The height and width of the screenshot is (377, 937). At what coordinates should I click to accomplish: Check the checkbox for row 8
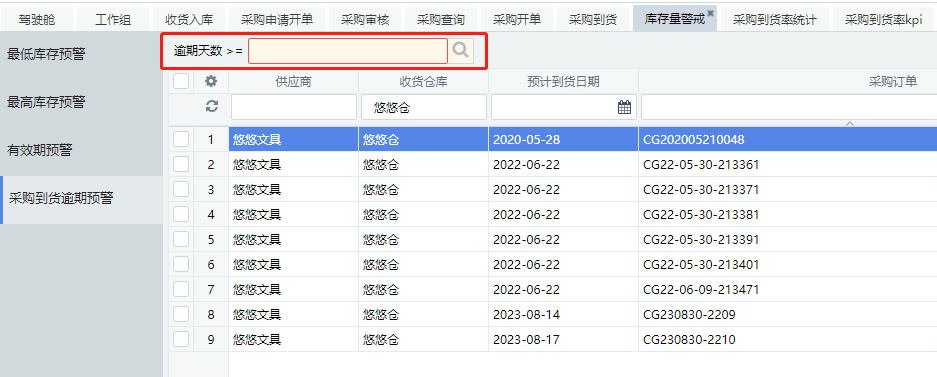[x=181, y=314]
